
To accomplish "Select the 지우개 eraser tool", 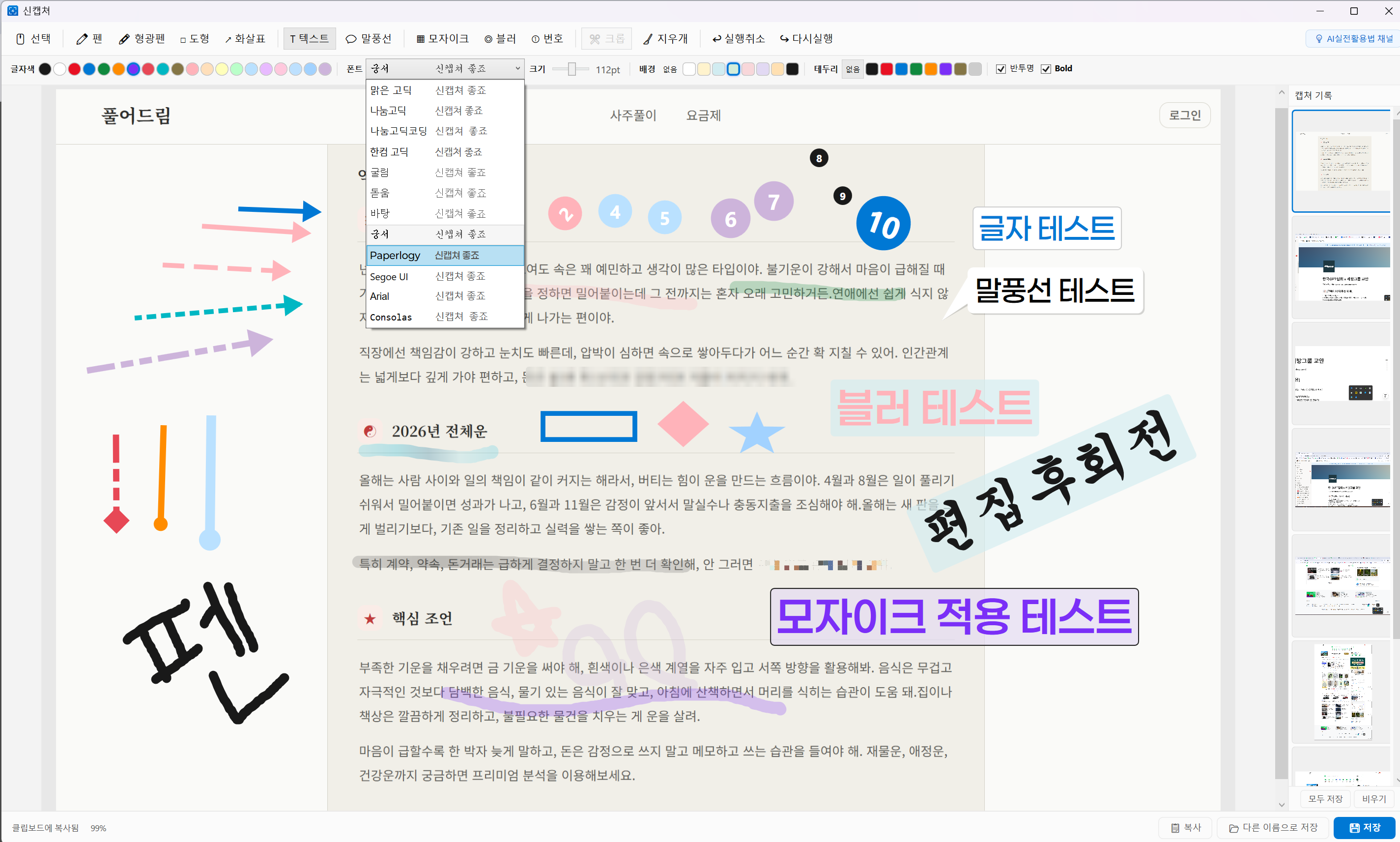I will click(667, 38).
